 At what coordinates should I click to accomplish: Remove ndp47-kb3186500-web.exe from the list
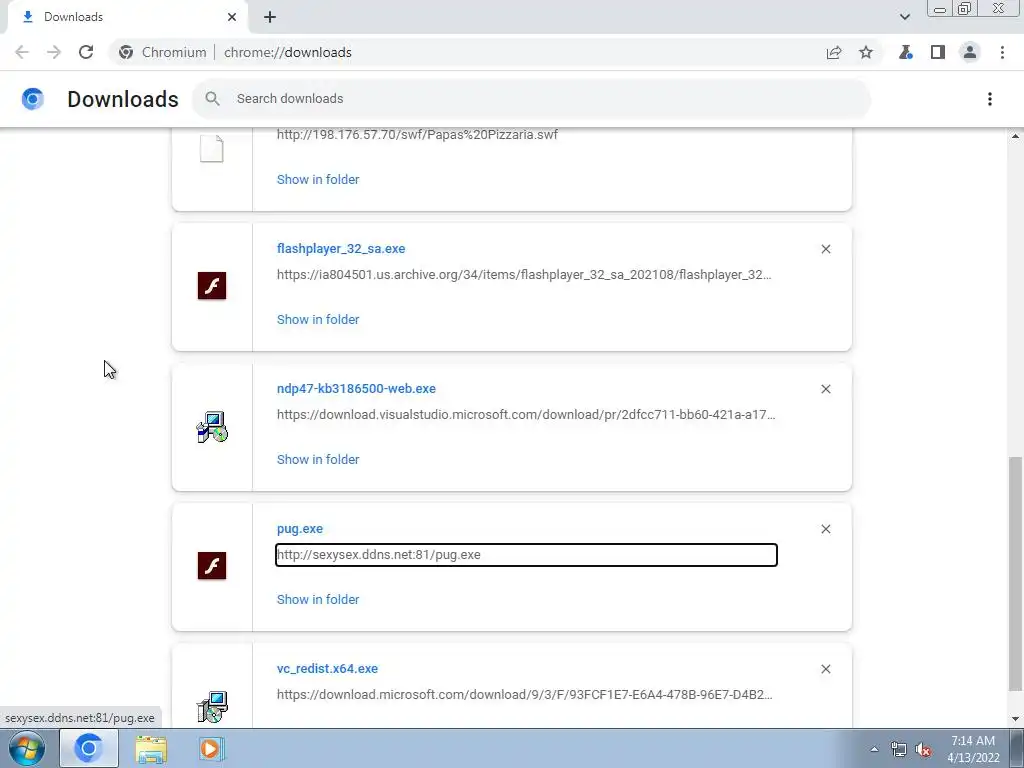click(826, 389)
